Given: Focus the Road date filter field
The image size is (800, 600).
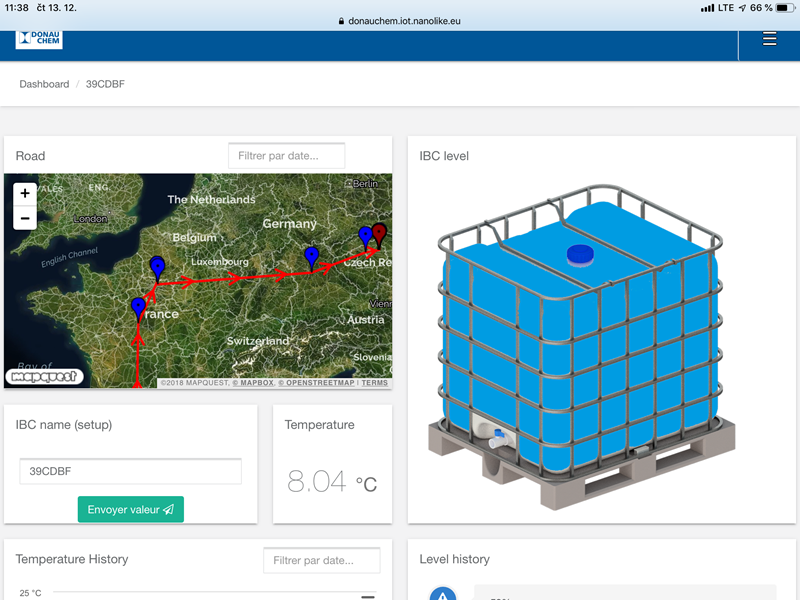Looking at the screenshot, I should [x=286, y=156].
